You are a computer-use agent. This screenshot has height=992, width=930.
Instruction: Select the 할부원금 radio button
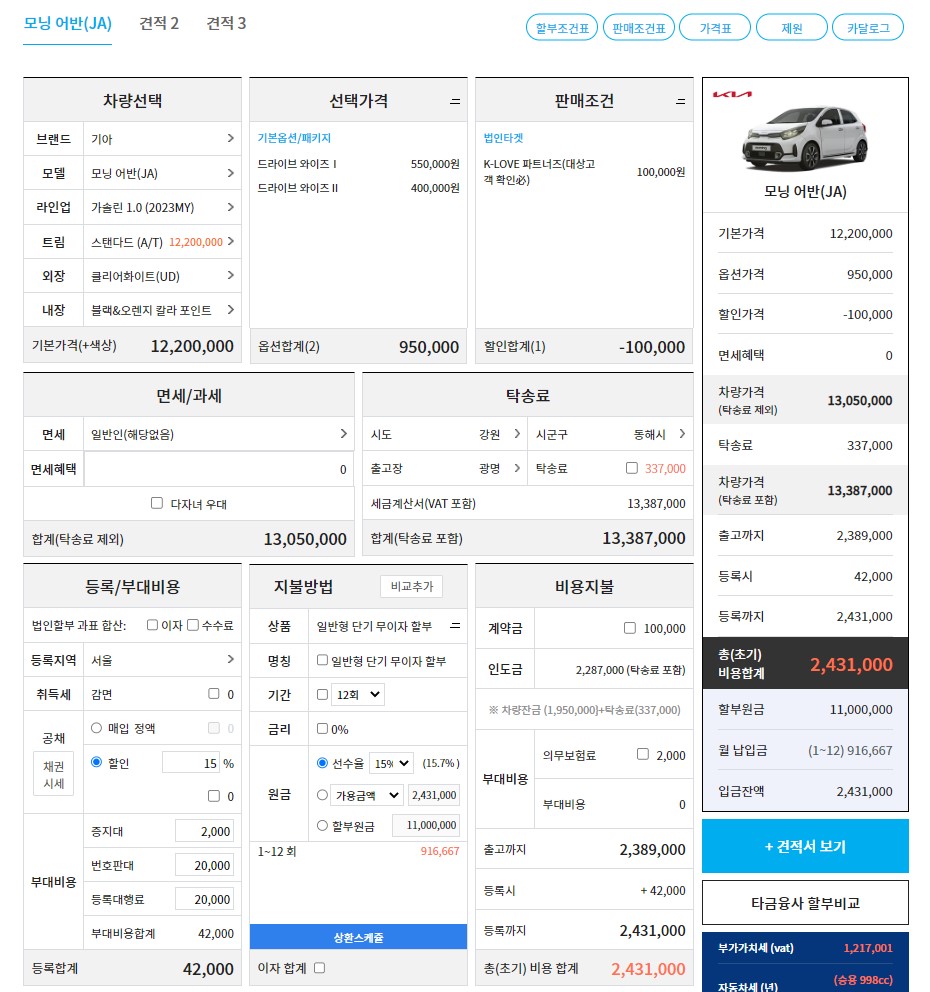tap(322, 826)
